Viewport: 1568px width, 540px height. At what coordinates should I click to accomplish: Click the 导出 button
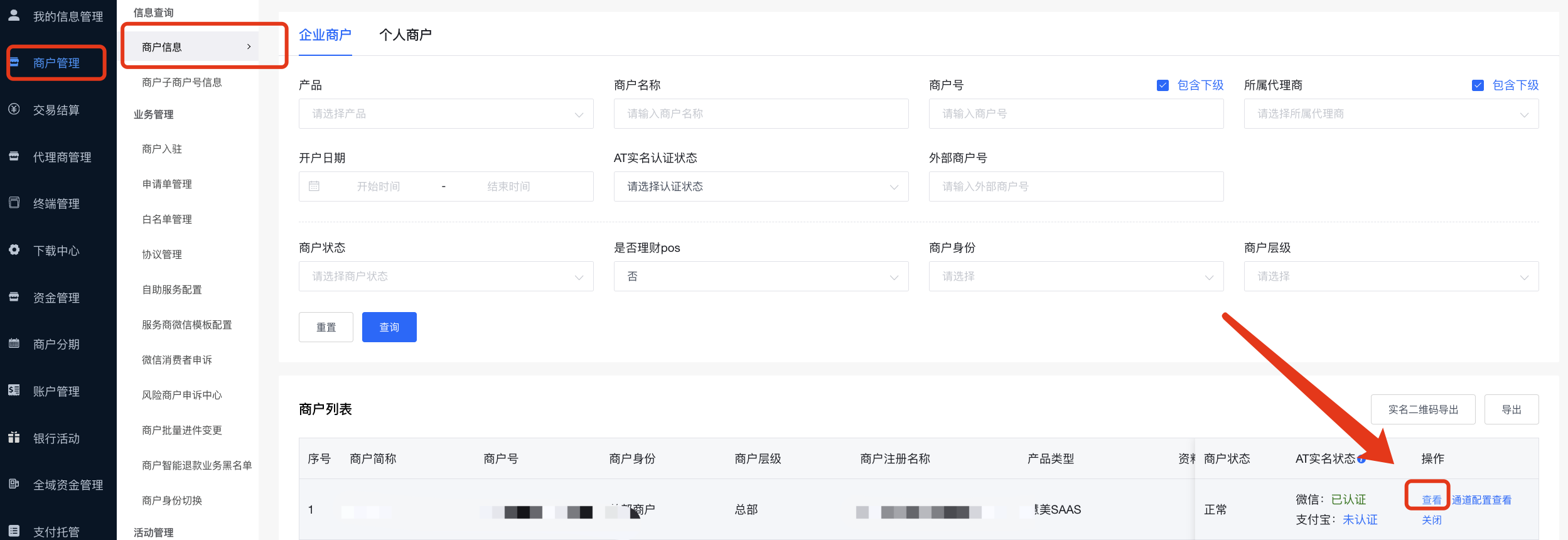[x=1512, y=409]
